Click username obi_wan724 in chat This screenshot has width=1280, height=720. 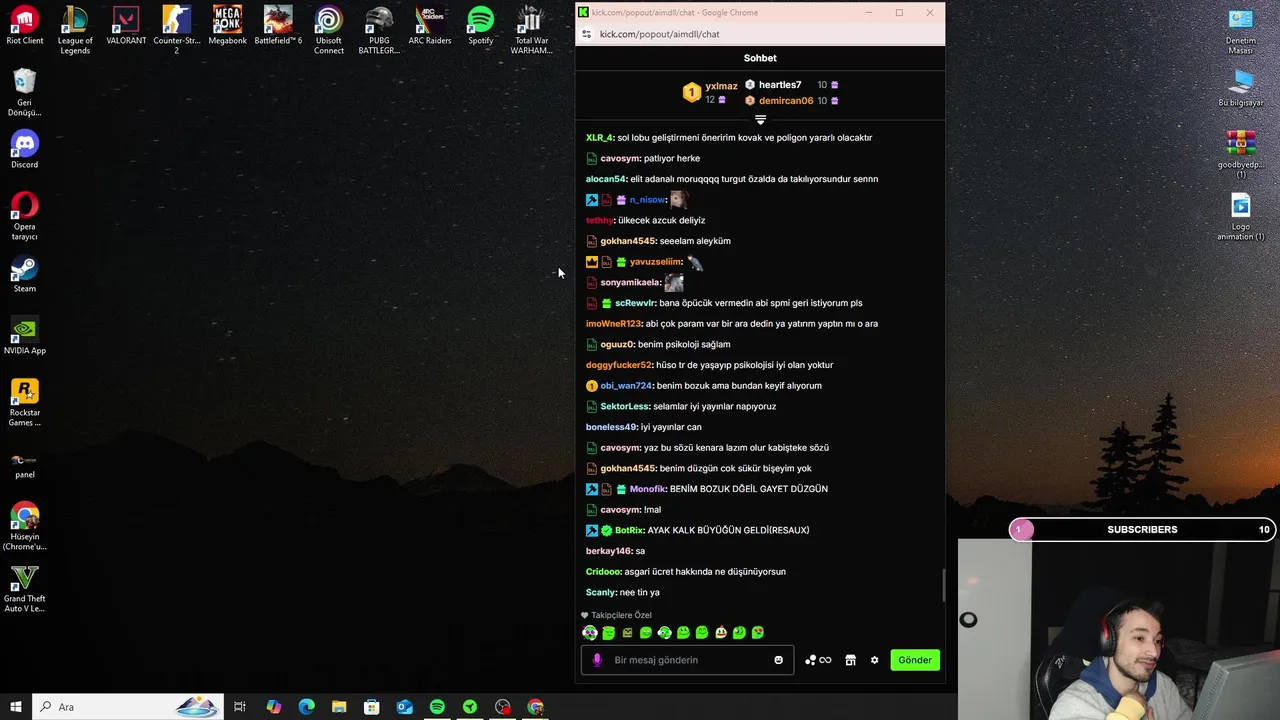[626, 386]
